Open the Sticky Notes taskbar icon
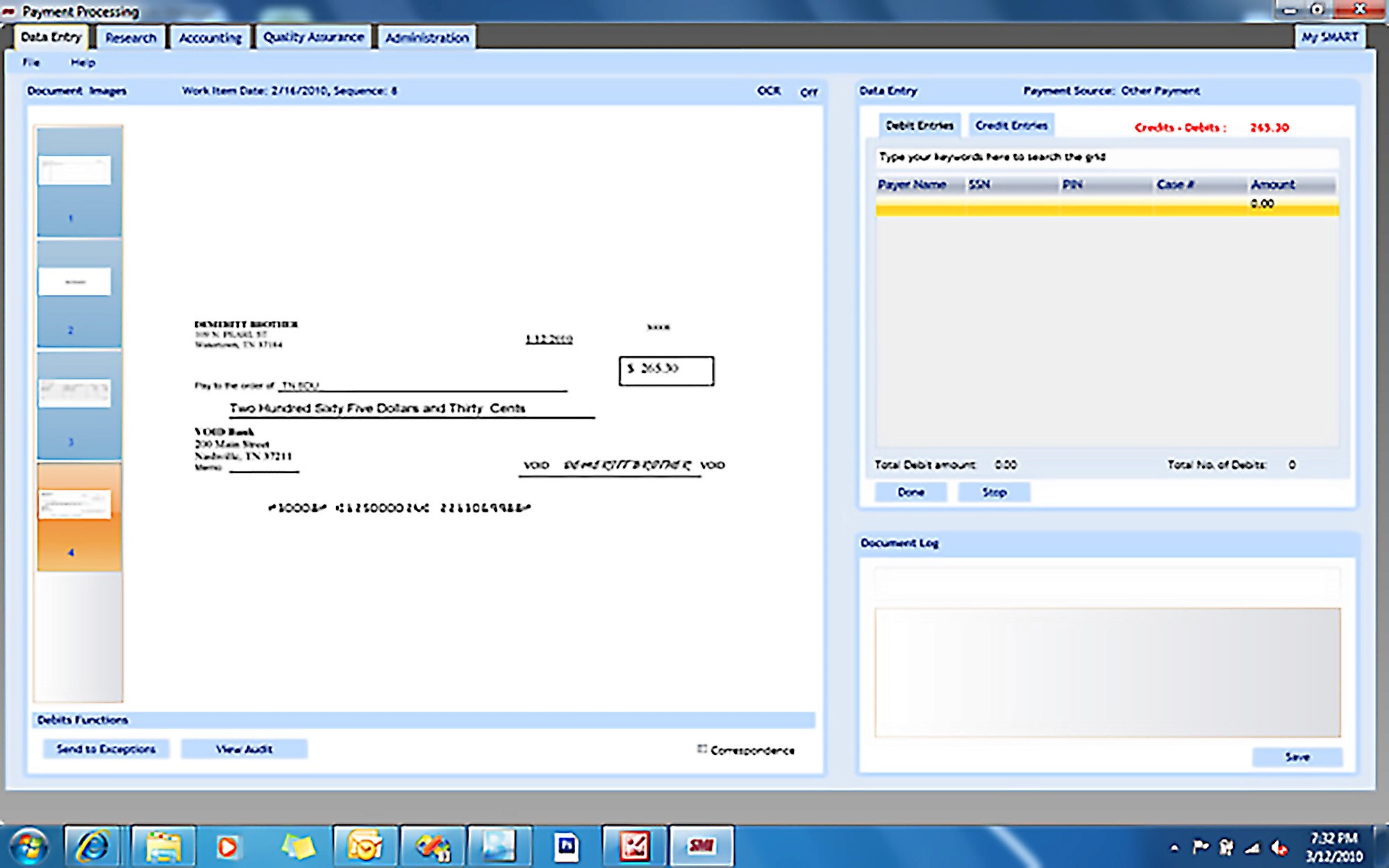 coord(297,846)
